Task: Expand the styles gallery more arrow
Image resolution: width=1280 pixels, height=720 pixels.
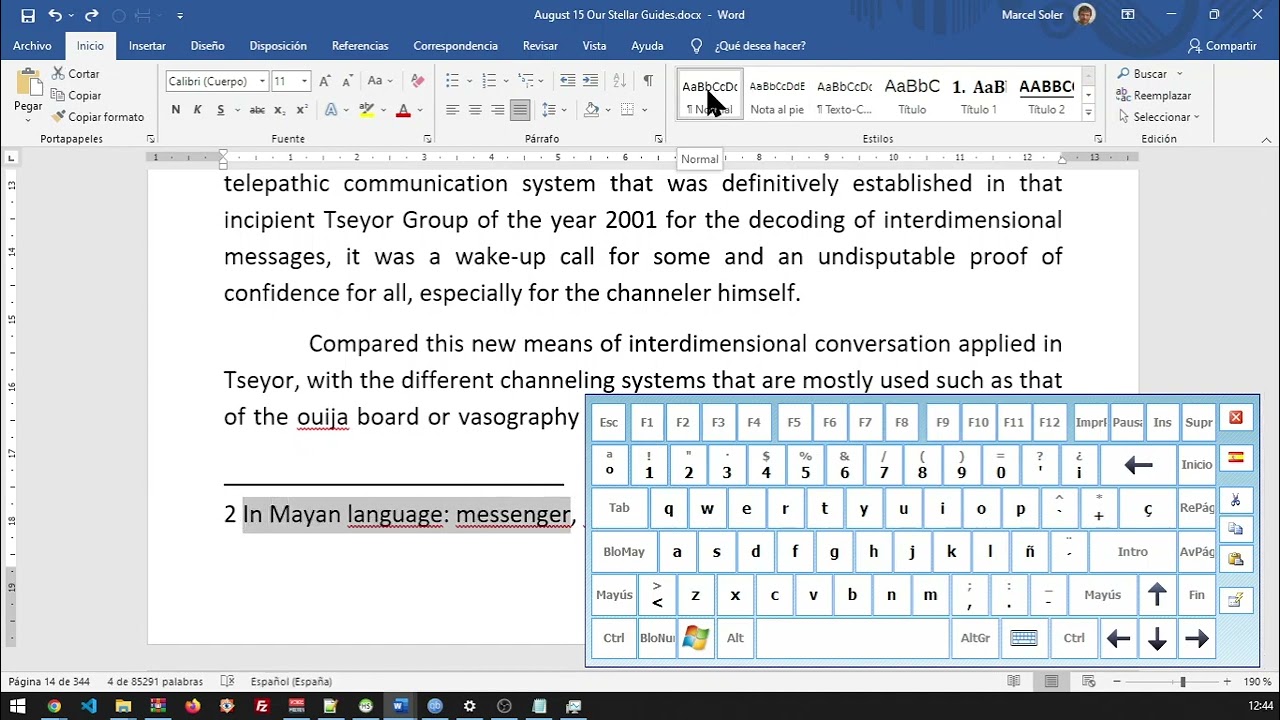Action: point(1088,113)
